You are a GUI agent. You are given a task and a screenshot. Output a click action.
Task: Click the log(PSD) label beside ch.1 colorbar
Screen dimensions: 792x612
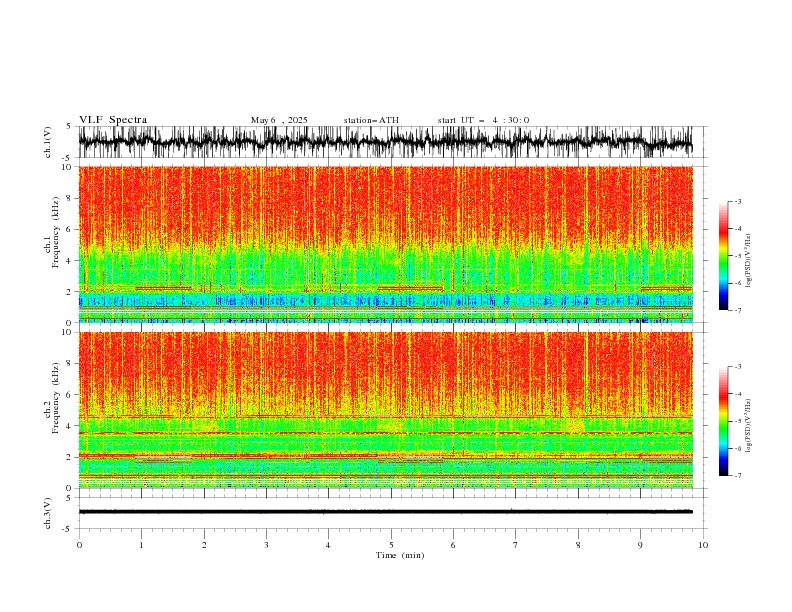tap(749, 261)
